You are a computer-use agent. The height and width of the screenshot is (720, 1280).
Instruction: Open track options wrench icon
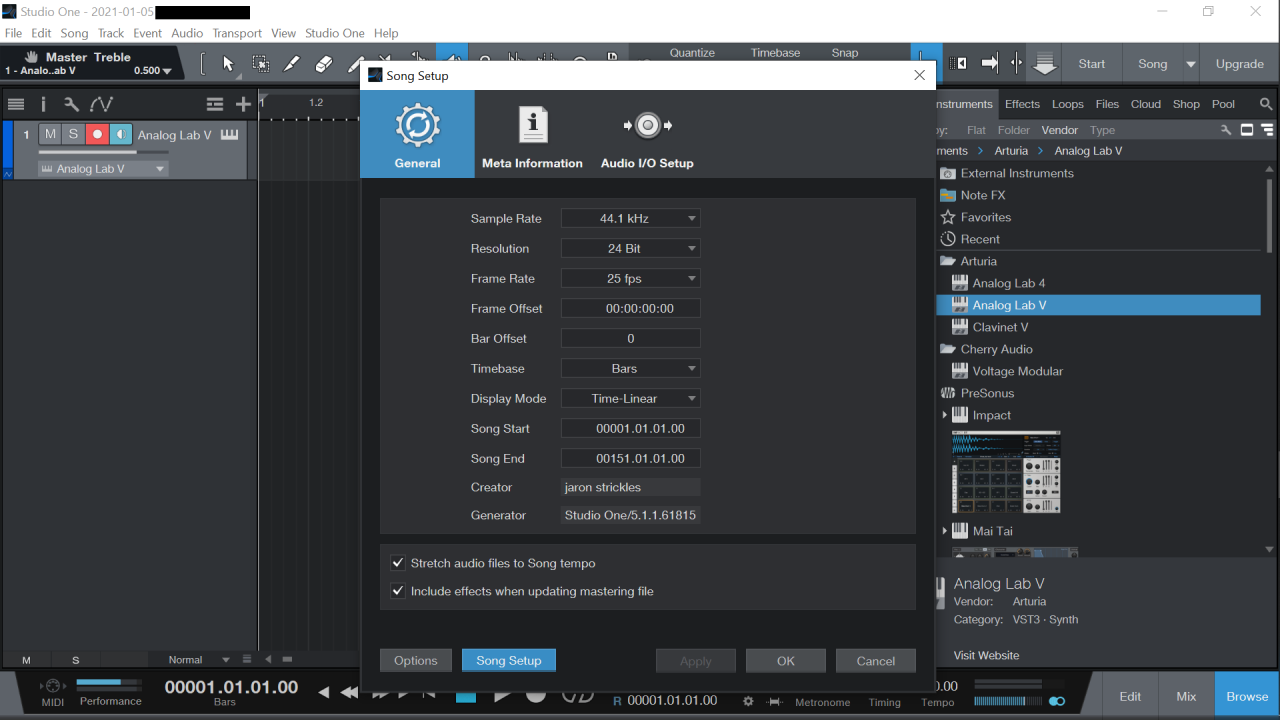point(71,104)
